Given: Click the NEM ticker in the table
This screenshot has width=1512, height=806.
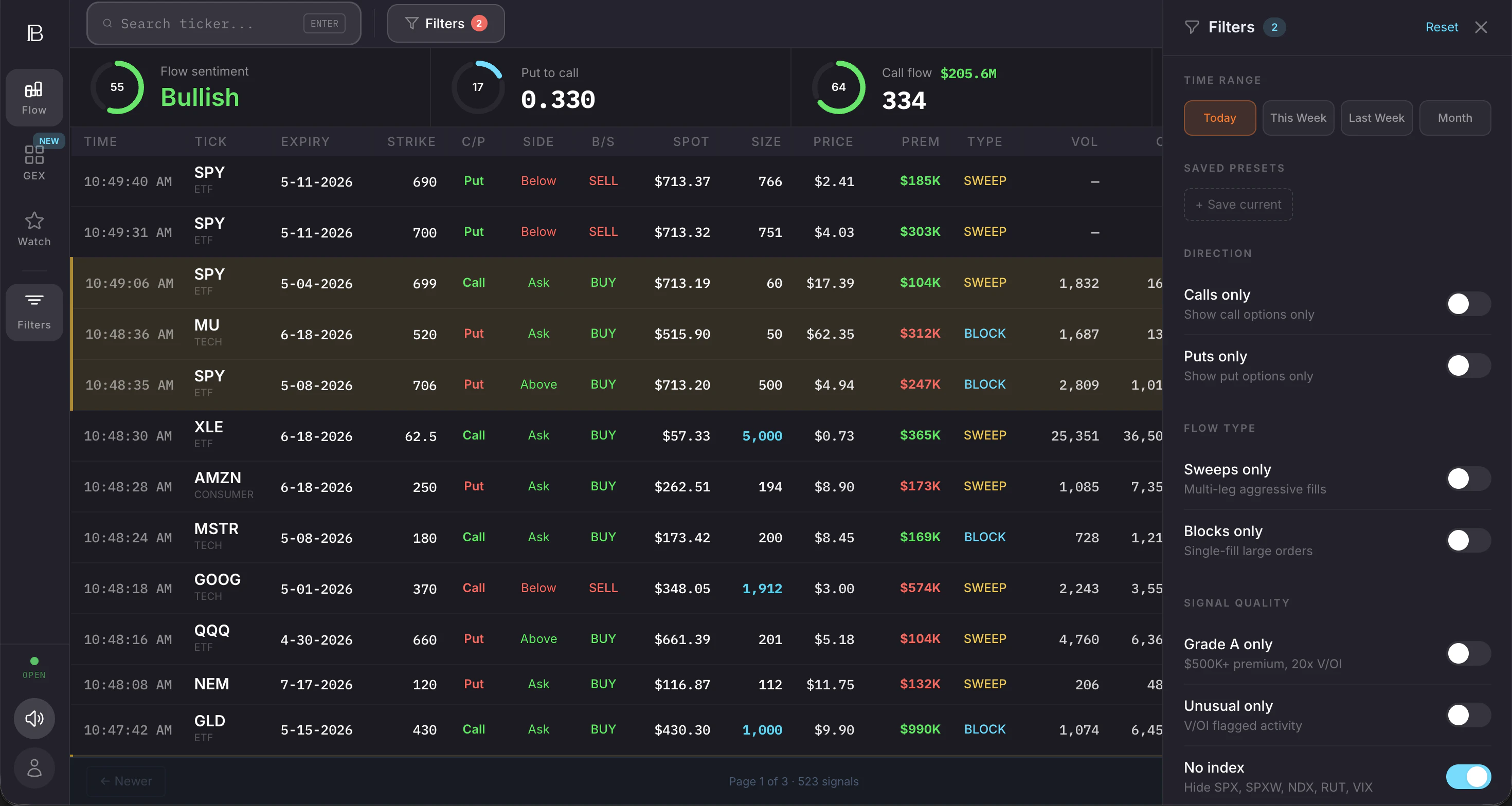Looking at the screenshot, I should [211, 684].
